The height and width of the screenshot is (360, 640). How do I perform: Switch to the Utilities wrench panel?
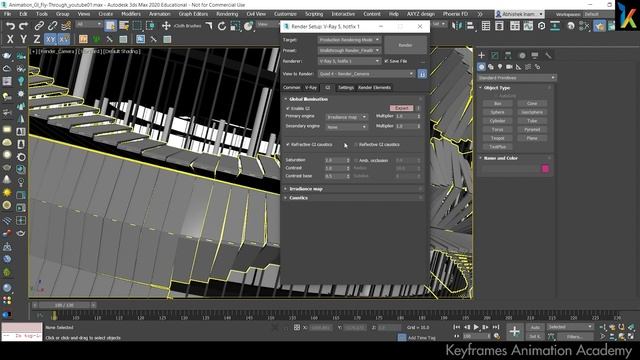coord(548,55)
